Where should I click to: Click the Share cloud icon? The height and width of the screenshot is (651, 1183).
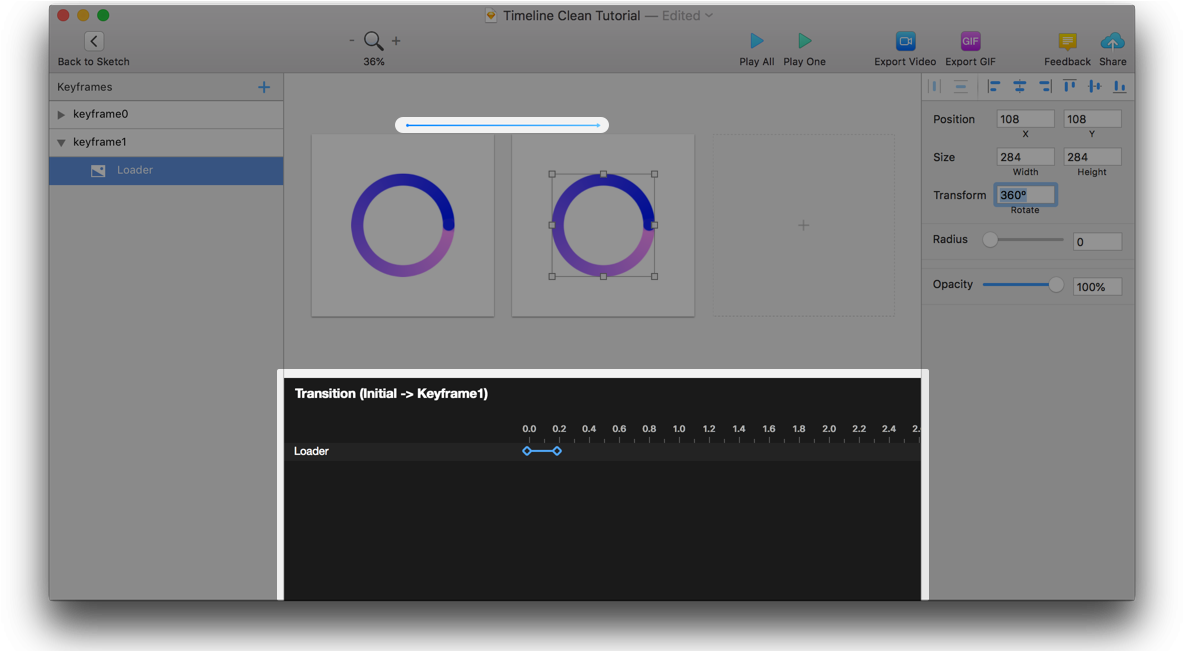[1112, 41]
